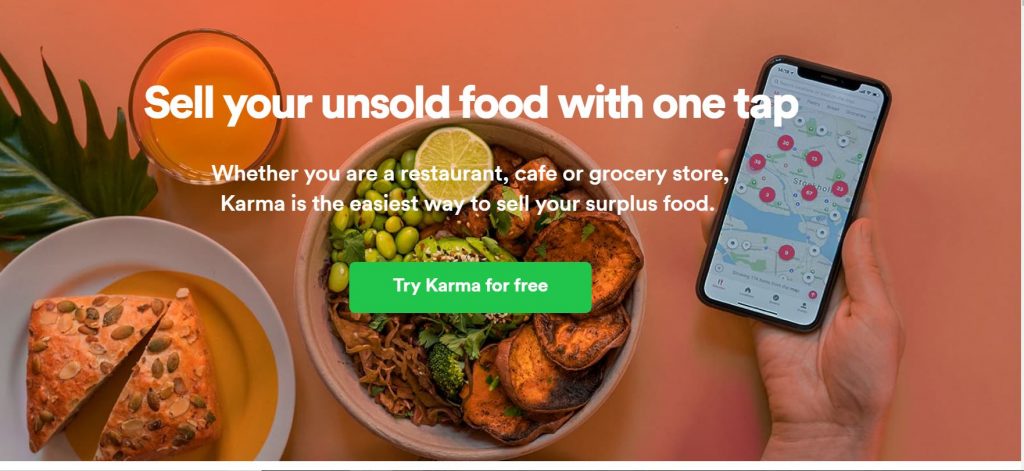Tap the pink map cluster numbered 39
Screen dimensions: 1024x471
(x=758, y=161)
